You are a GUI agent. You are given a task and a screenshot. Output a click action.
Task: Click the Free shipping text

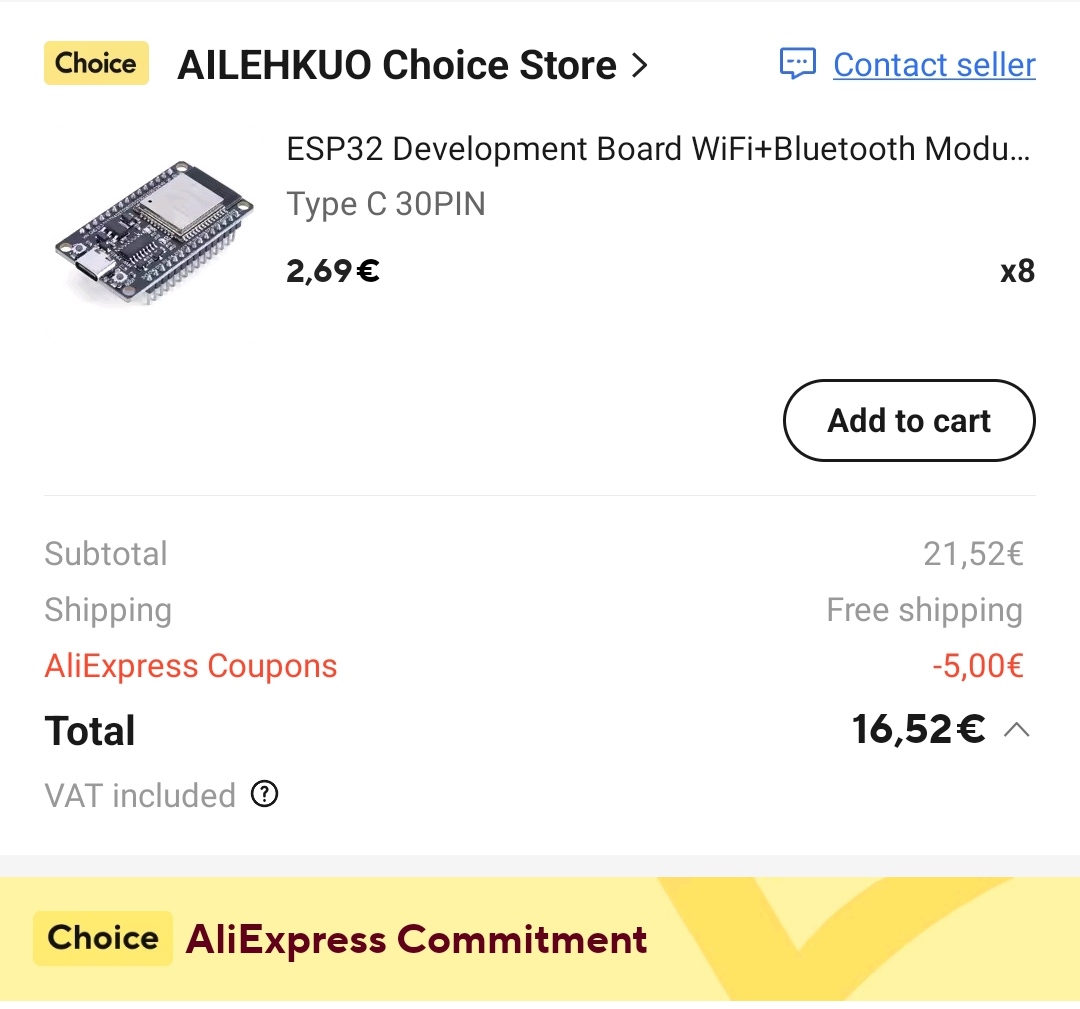point(924,610)
